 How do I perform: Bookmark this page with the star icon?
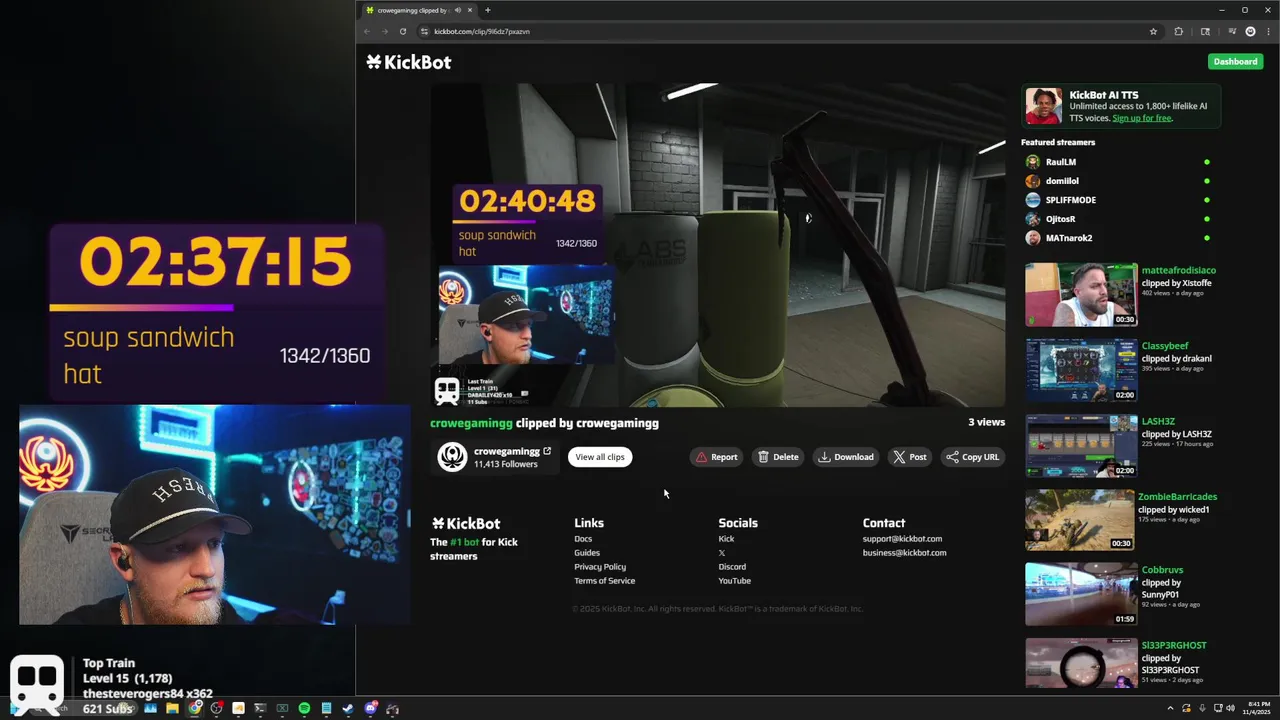[1153, 31]
